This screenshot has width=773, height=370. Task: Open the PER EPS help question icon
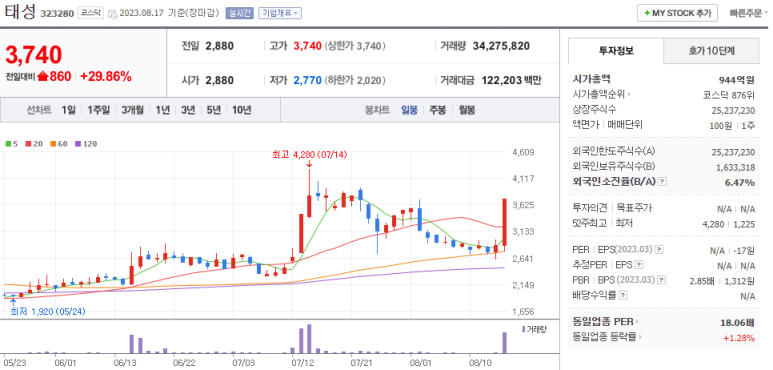(659, 250)
